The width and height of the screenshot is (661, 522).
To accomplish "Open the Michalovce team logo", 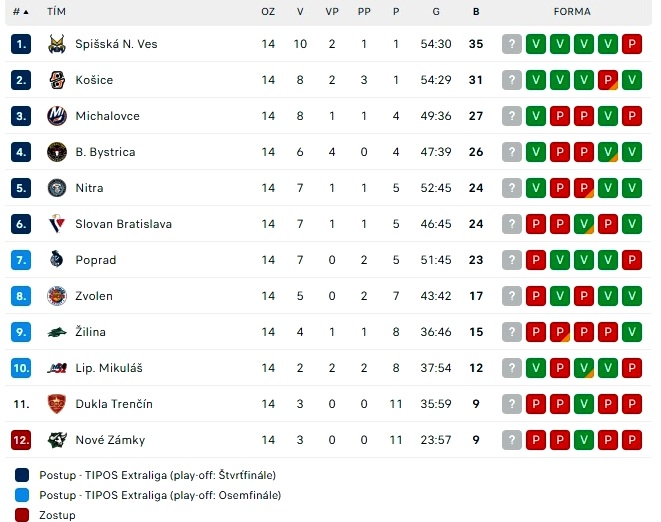I will (x=56, y=116).
